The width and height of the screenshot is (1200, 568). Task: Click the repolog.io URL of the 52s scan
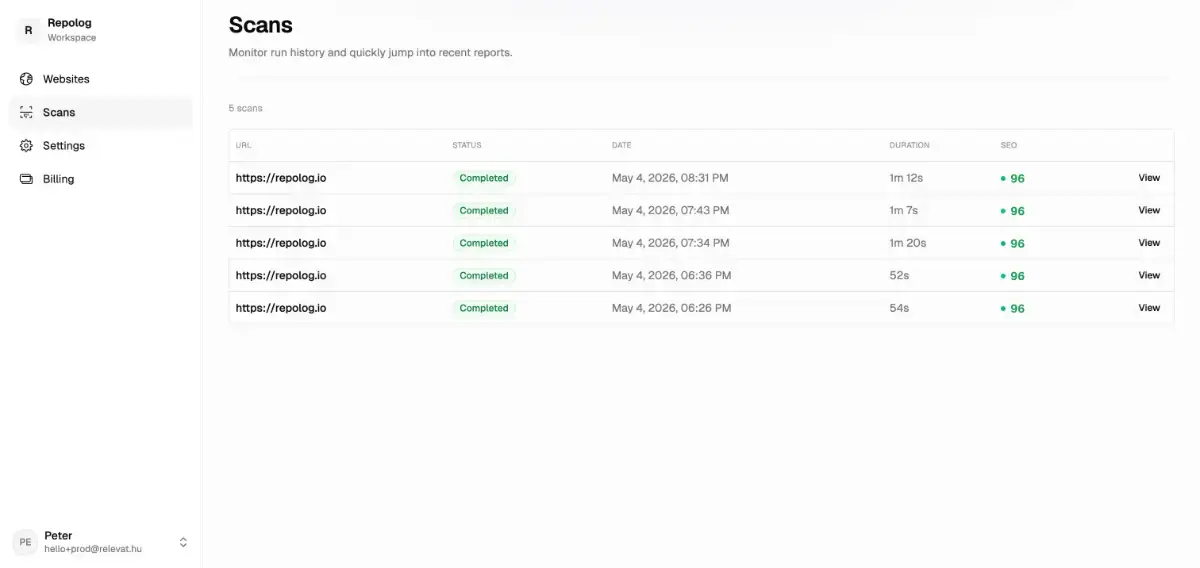point(281,275)
